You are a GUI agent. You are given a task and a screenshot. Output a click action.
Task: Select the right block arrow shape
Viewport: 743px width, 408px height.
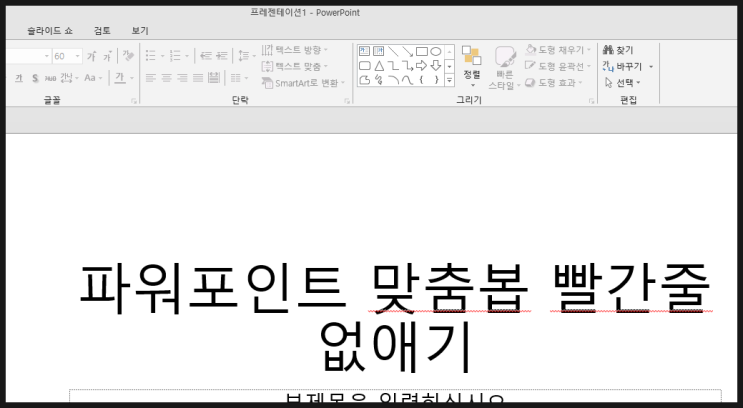point(422,65)
